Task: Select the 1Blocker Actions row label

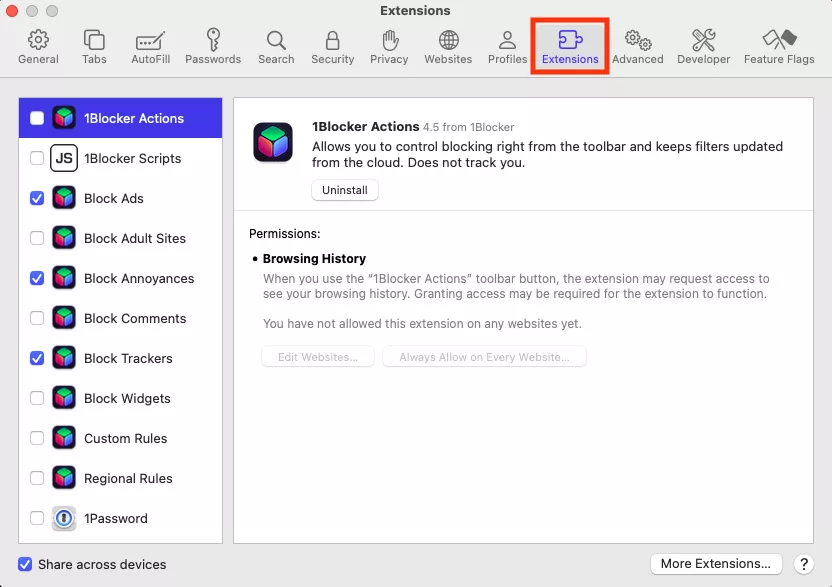Action: (x=134, y=118)
